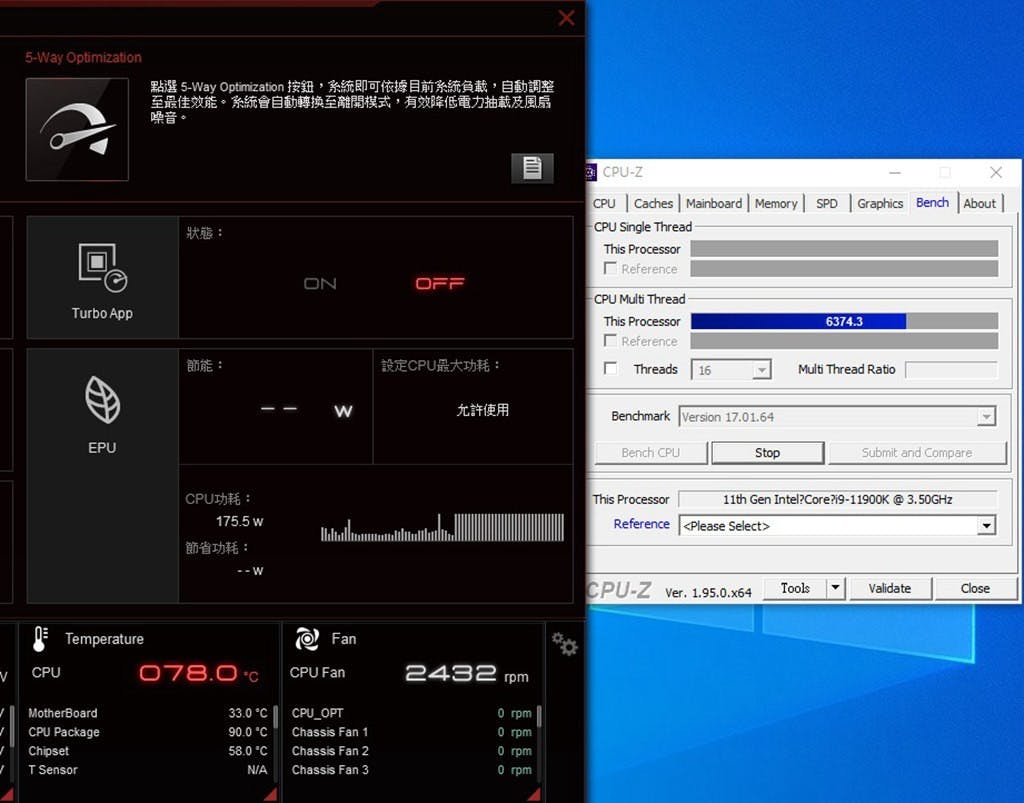Open the optimization report document icon

532,168
